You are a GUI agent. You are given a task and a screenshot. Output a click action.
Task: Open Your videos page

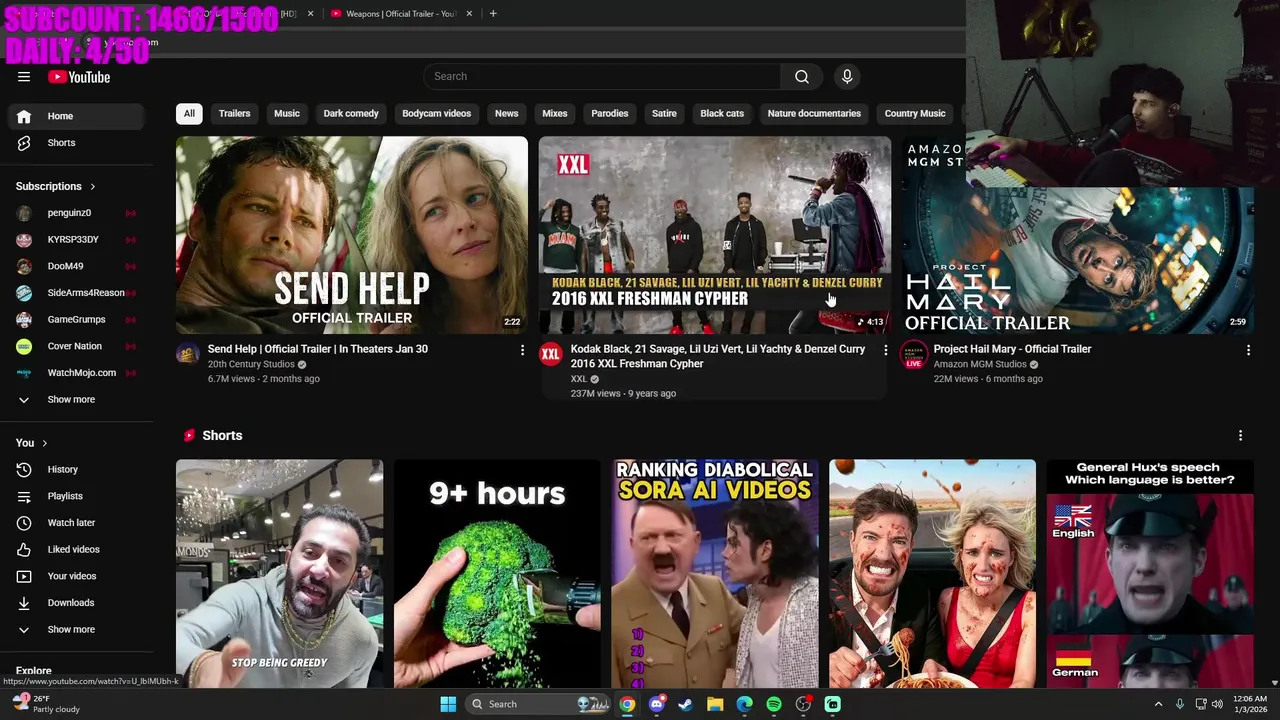click(x=76, y=576)
